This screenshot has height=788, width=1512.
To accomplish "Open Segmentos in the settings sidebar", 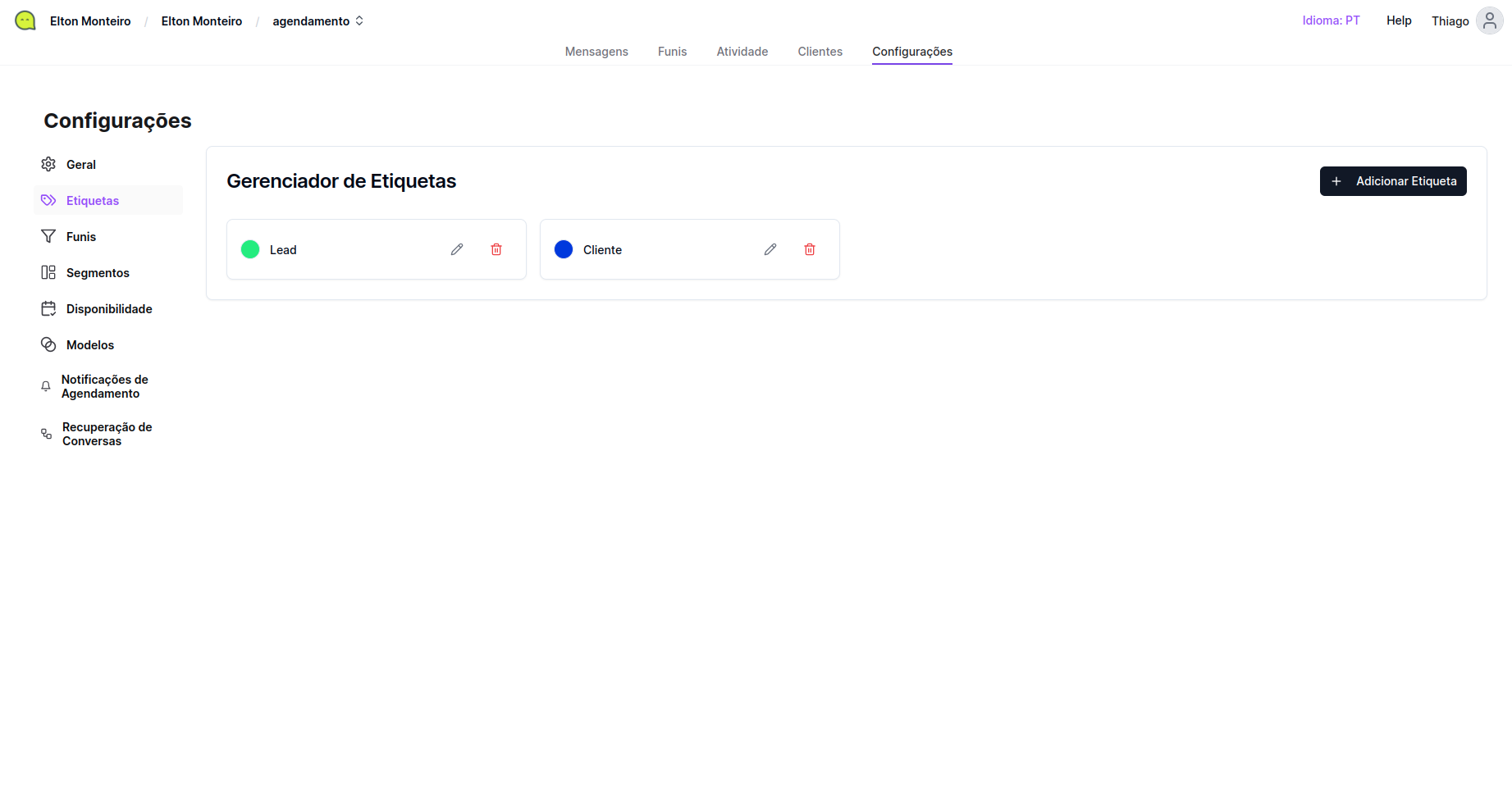I will [x=98, y=273].
